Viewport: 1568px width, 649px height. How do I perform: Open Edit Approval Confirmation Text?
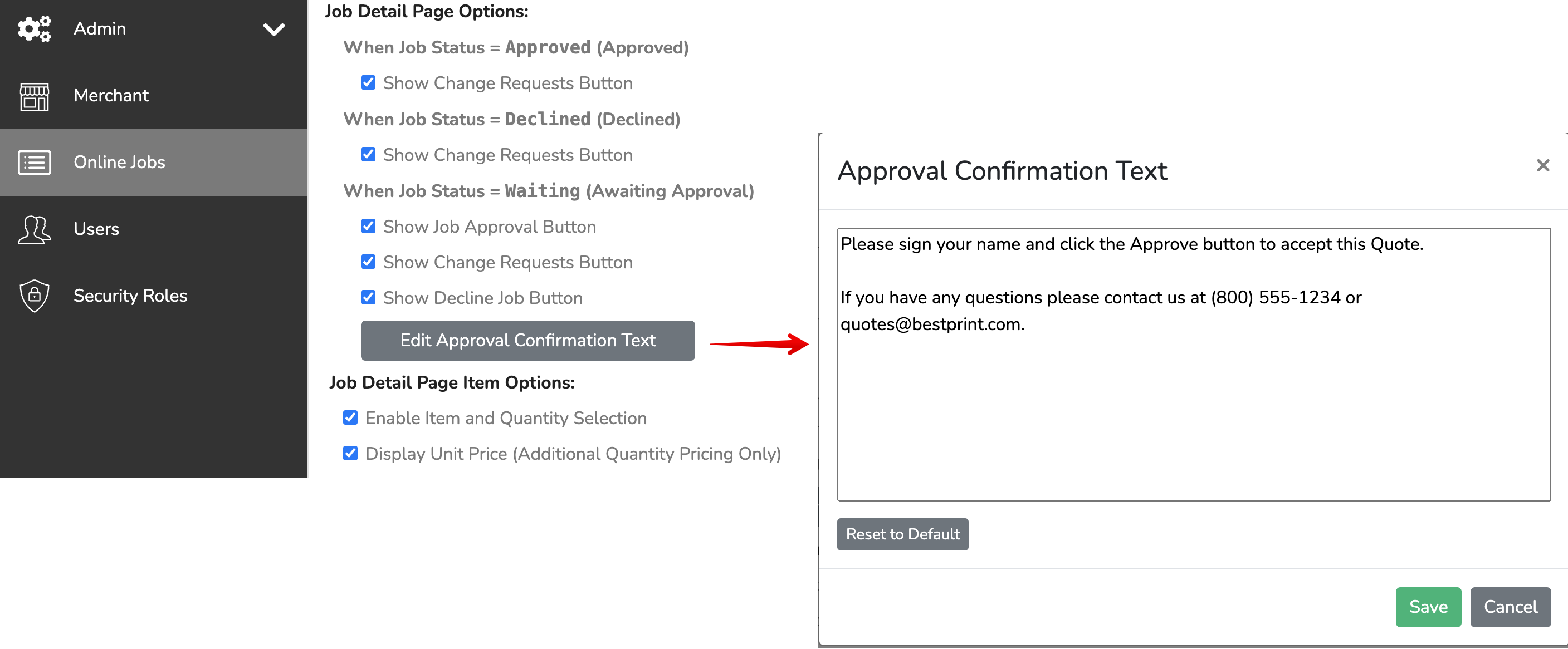pos(527,341)
